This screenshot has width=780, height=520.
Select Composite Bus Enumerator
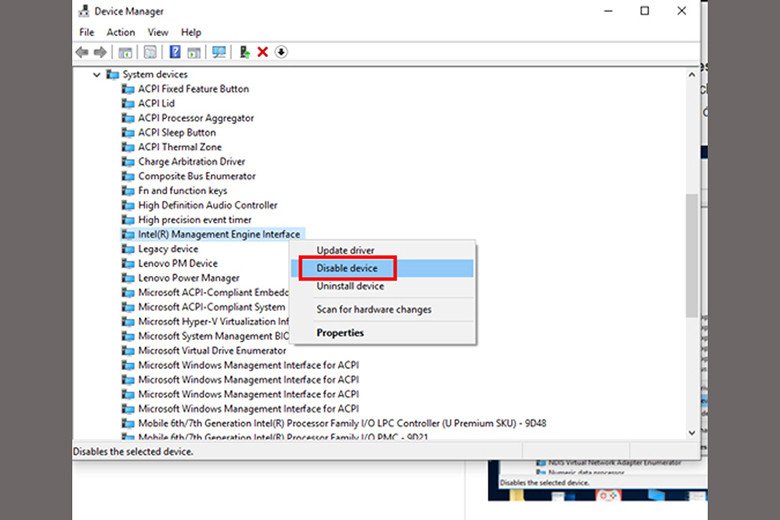coord(197,176)
